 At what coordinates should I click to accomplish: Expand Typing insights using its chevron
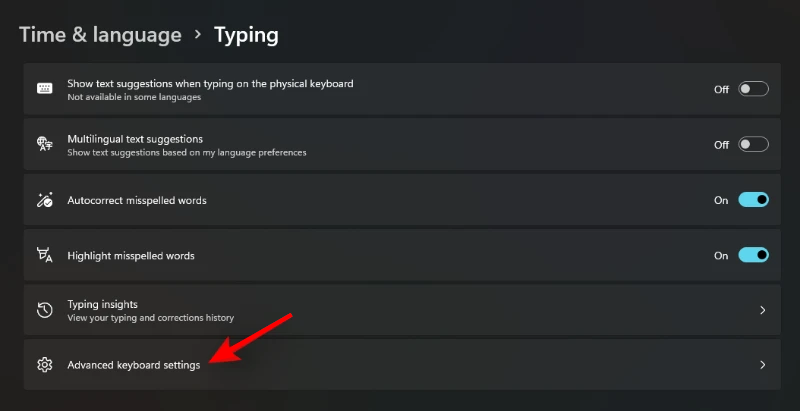(762, 310)
